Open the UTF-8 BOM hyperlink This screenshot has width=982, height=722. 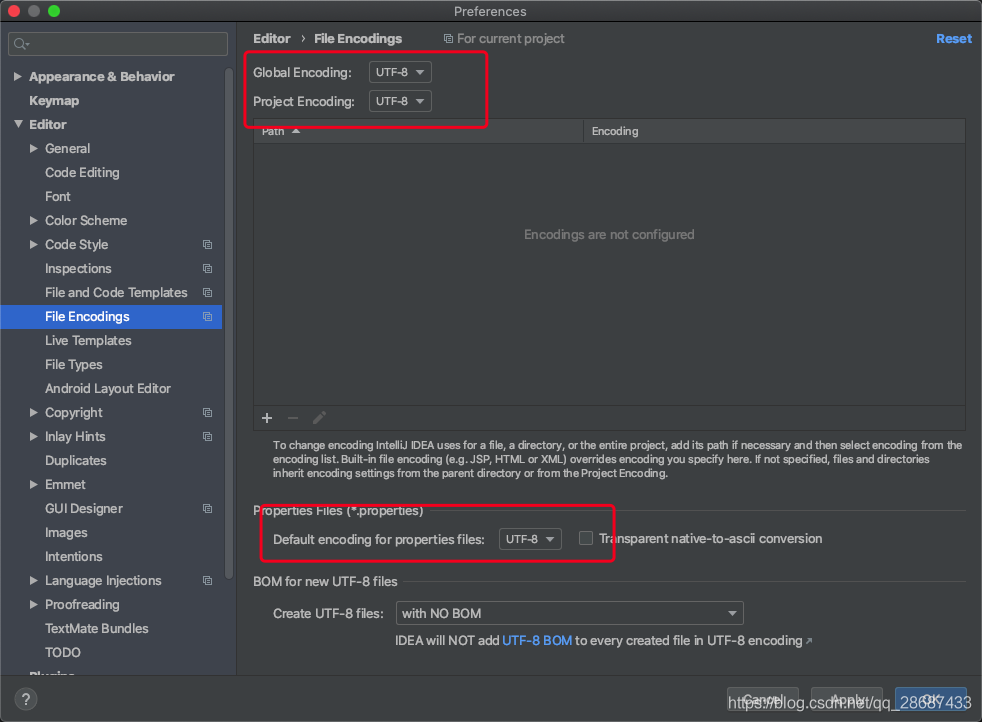point(537,640)
